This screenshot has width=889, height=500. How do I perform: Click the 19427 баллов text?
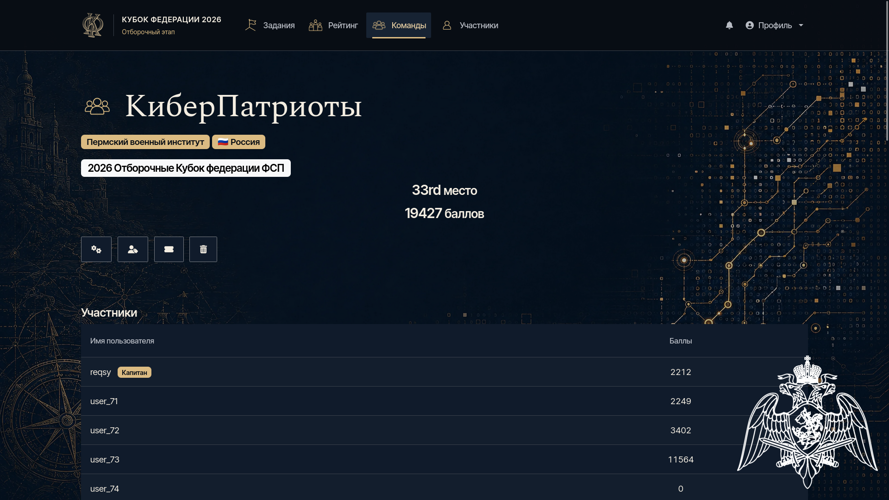444,214
